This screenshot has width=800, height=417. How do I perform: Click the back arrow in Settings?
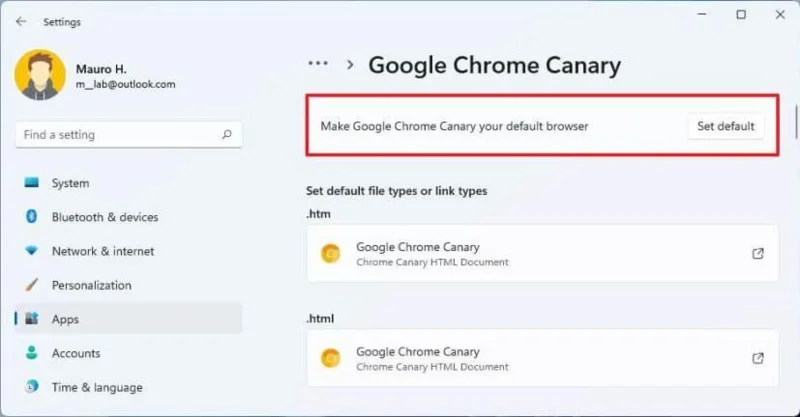(x=21, y=21)
